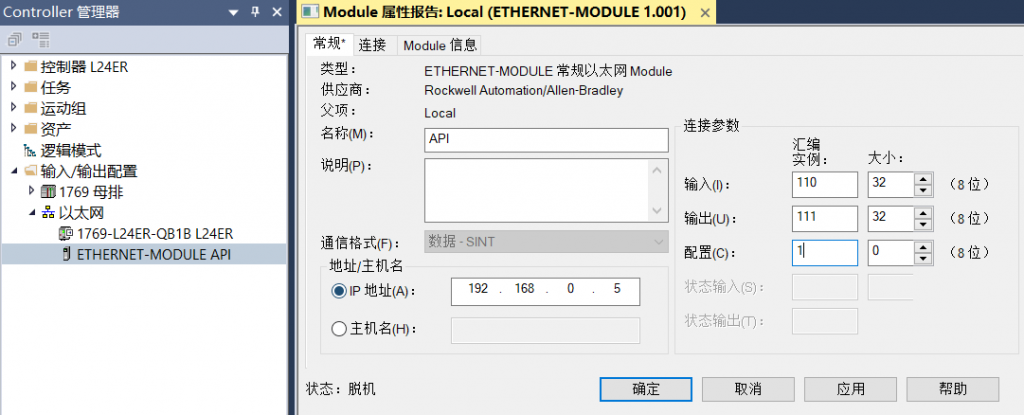Click the 逻辑模式 icon
The width and height of the screenshot is (1024, 415).
[x=30, y=150]
